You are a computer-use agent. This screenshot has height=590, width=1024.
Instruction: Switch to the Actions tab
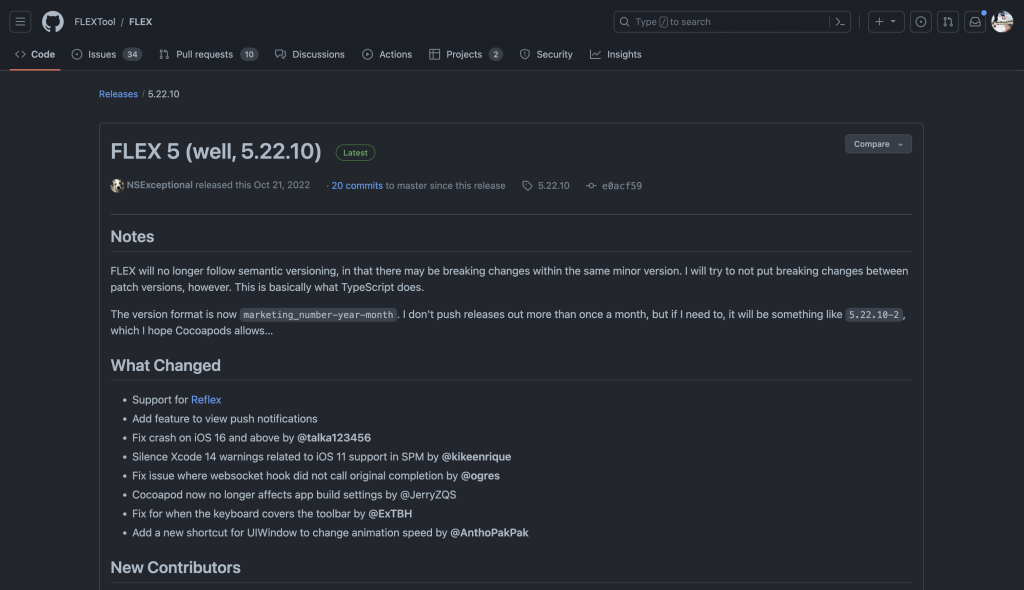[x=387, y=54]
